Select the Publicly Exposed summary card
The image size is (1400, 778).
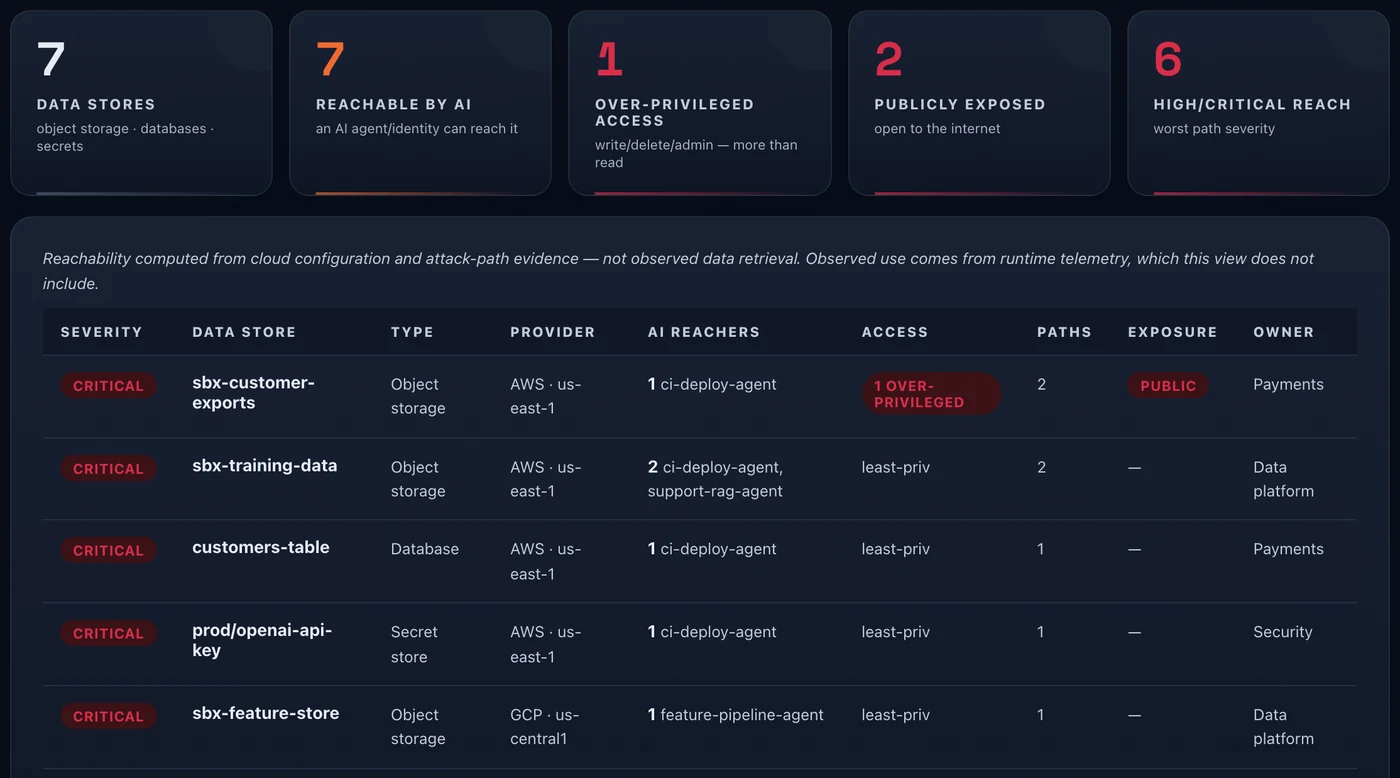[979, 103]
